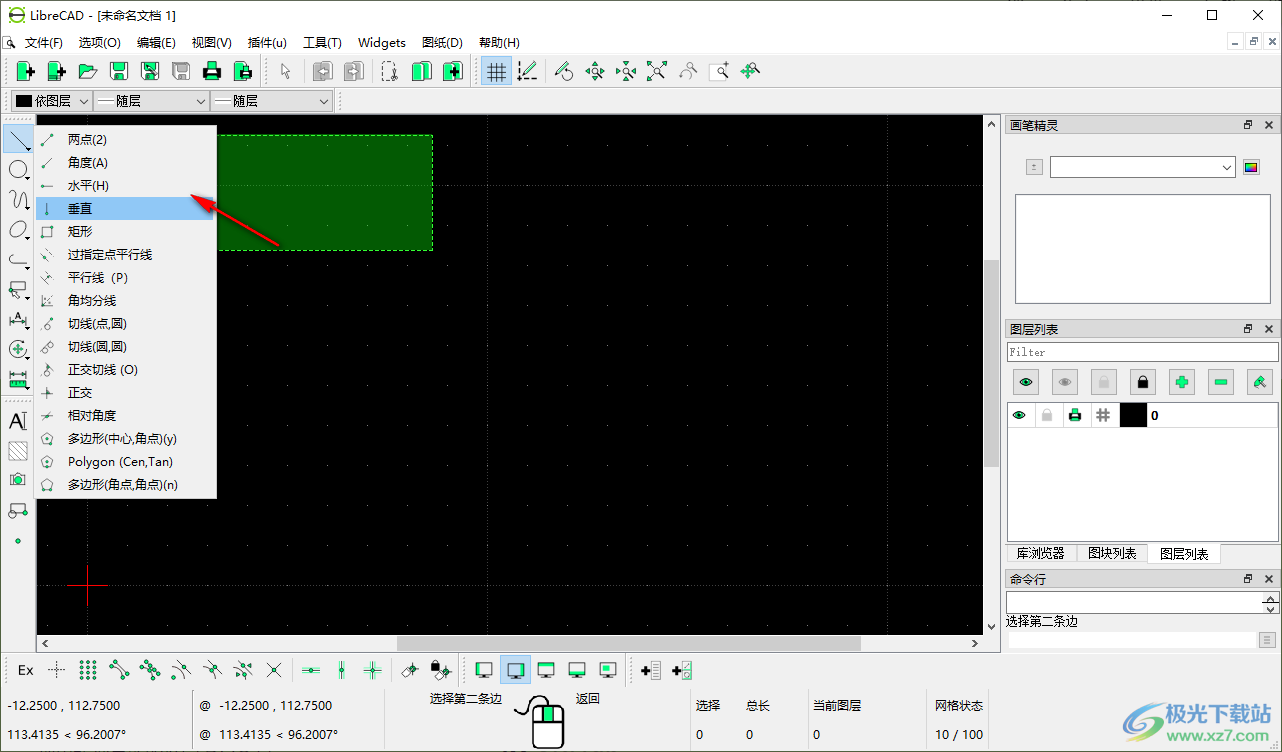Image resolution: width=1282 pixels, height=752 pixels.
Task: Click the Zoom Panning icon
Action: [x=750, y=71]
